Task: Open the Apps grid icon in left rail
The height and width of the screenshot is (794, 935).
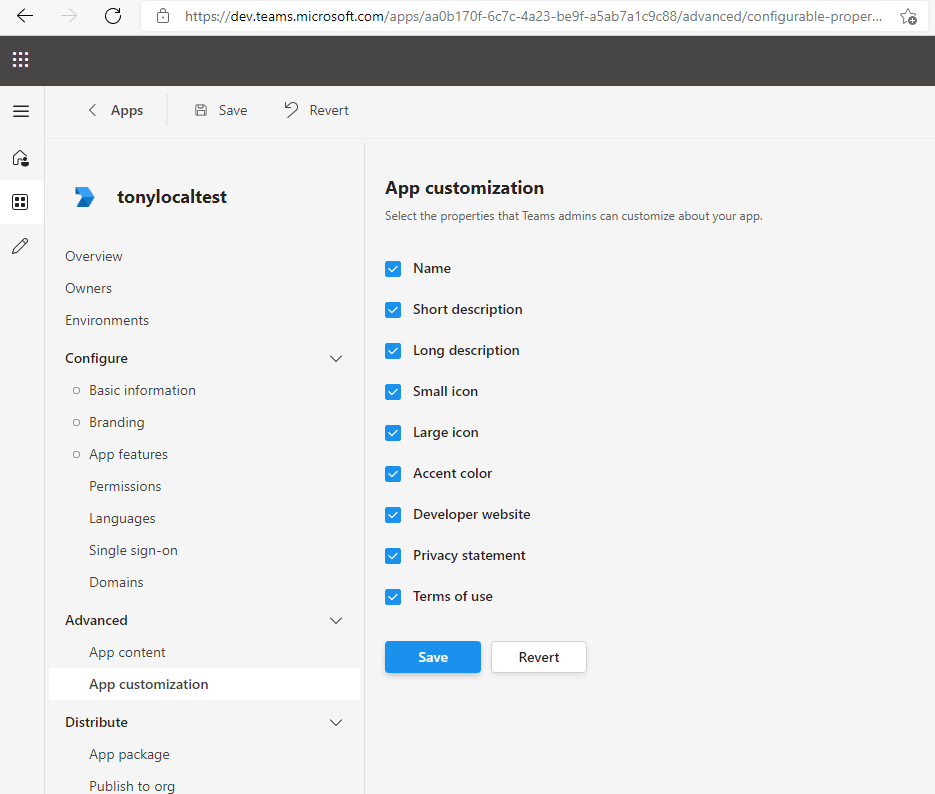Action: point(20,202)
